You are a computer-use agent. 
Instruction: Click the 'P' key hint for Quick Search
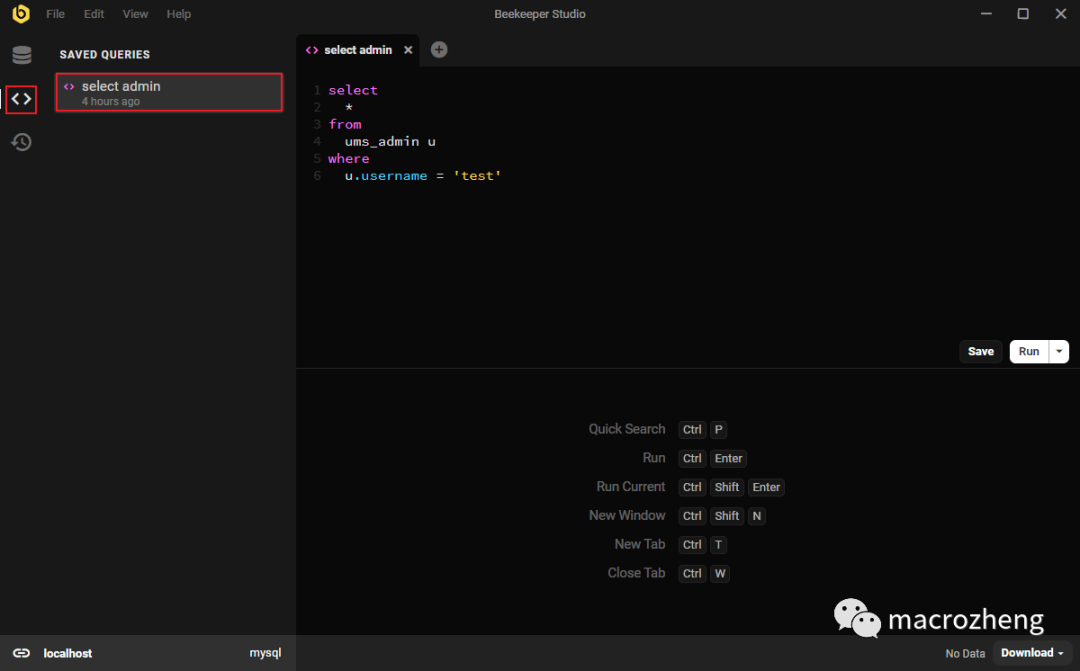[718, 430]
